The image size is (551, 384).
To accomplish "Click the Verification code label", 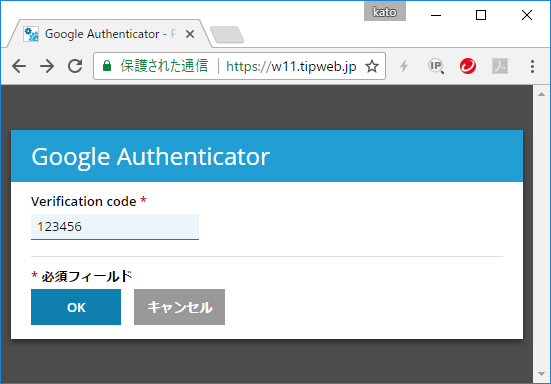I will click(x=84, y=201).
